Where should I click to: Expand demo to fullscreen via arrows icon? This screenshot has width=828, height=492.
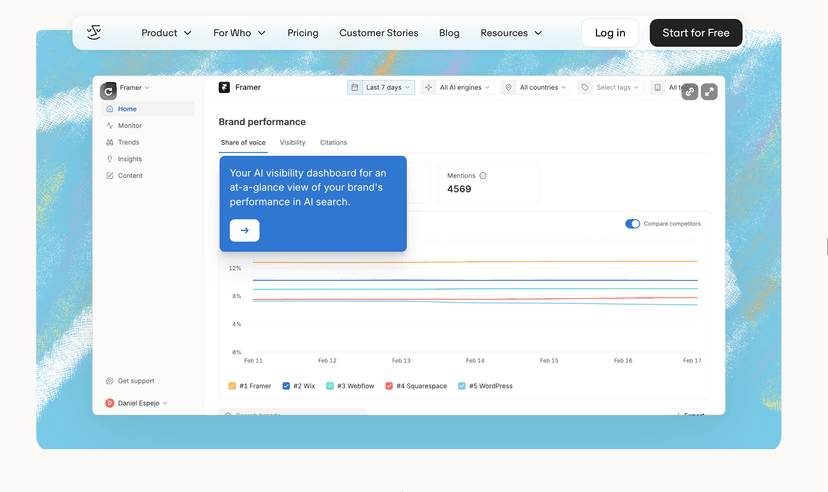709,91
